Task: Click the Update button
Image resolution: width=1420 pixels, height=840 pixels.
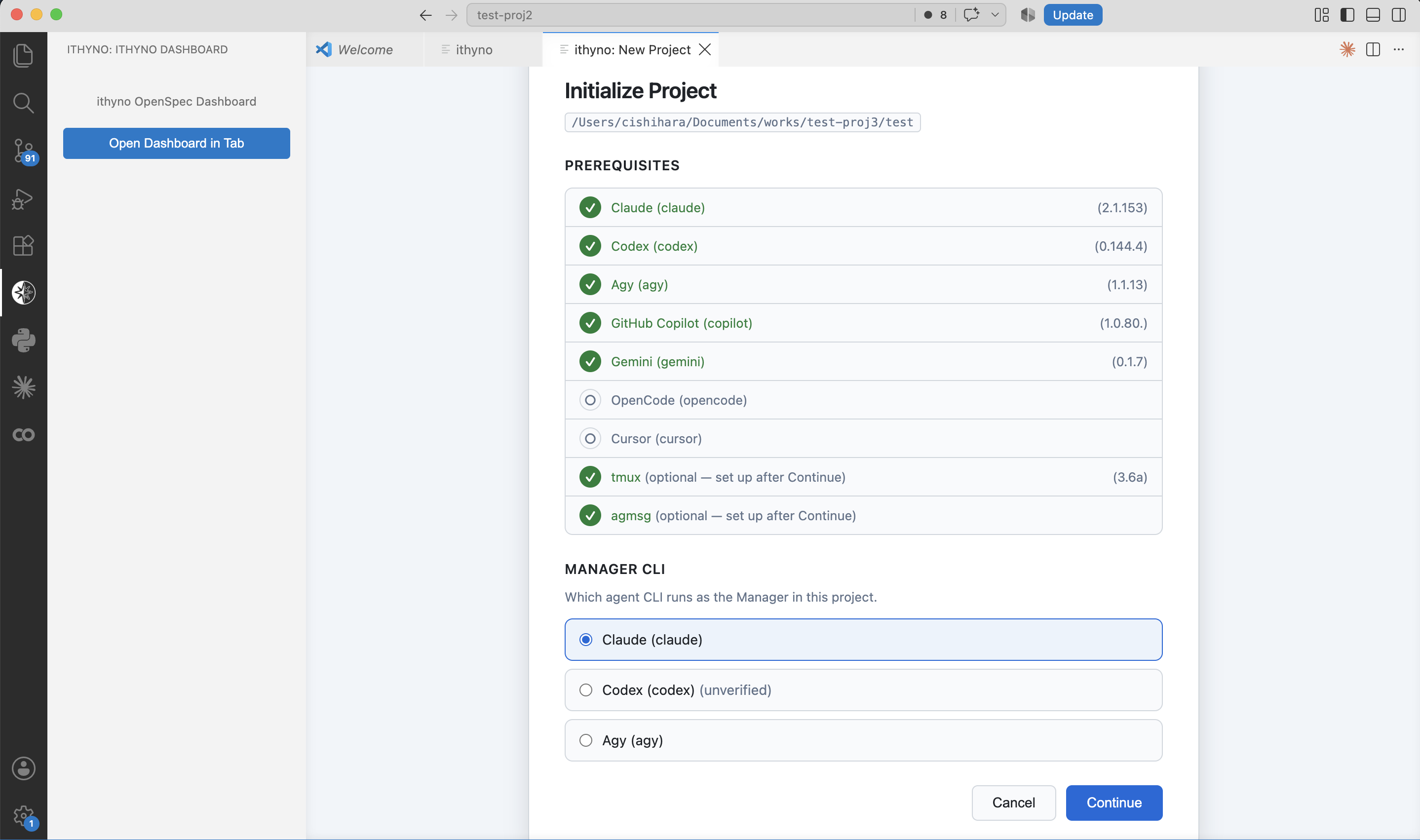Action: coord(1073,15)
